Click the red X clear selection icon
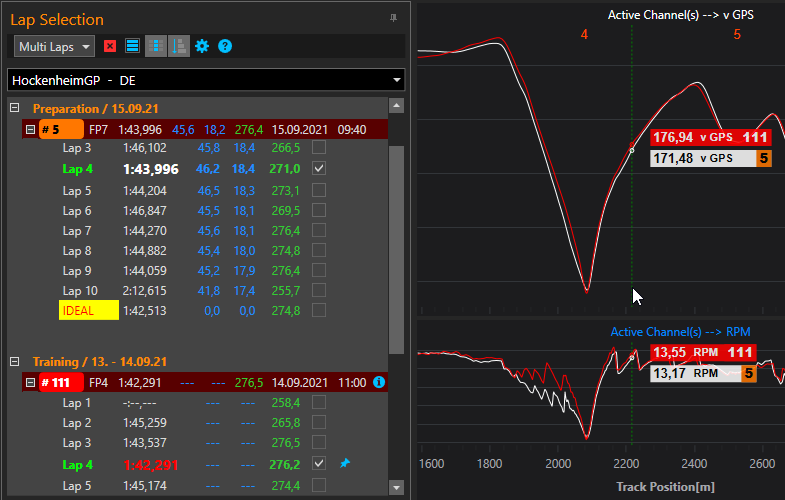The height and width of the screenshot is (500, 785). pyautogui.click(x=110, y=46)
